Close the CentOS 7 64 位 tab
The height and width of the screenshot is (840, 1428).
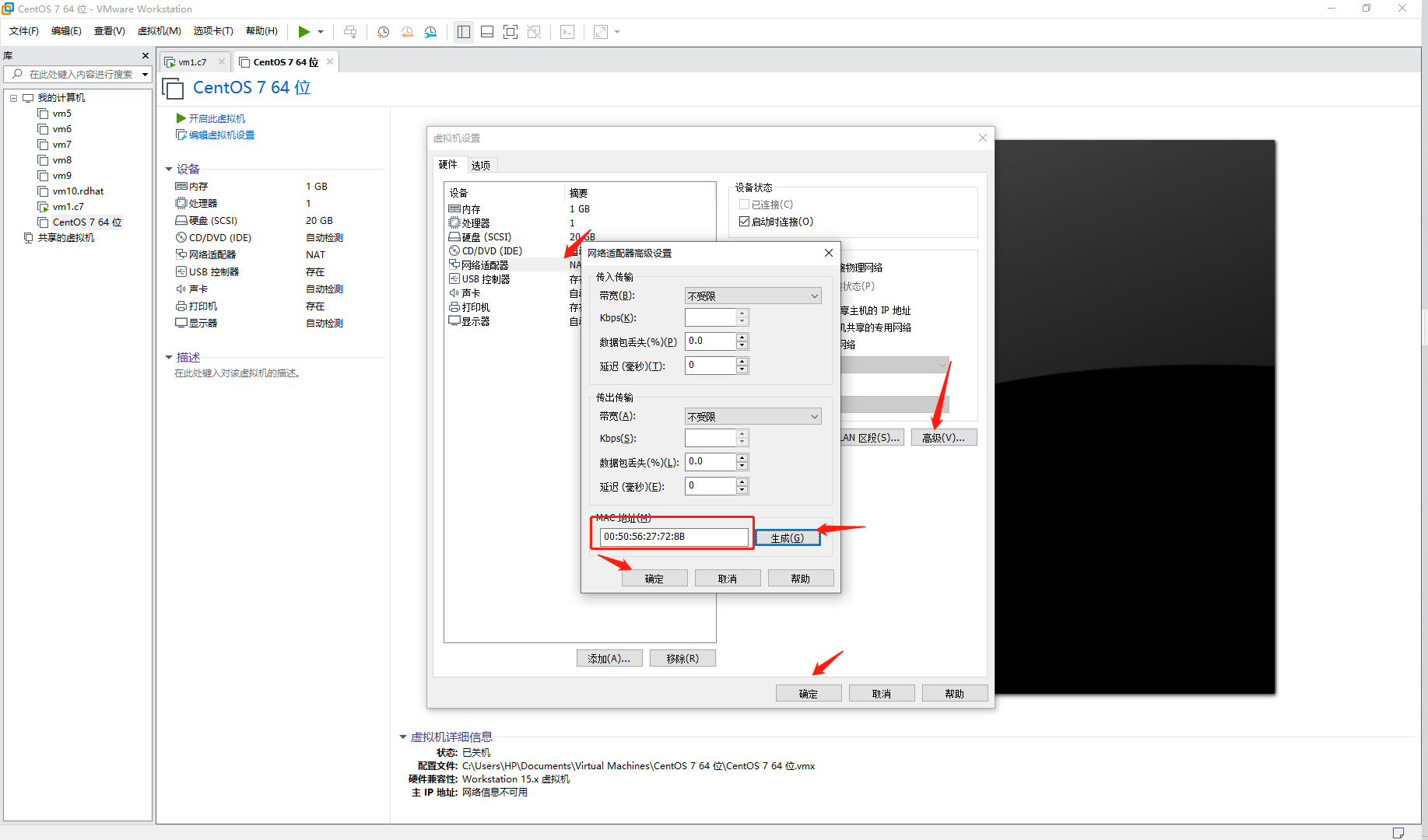(330, 61)
